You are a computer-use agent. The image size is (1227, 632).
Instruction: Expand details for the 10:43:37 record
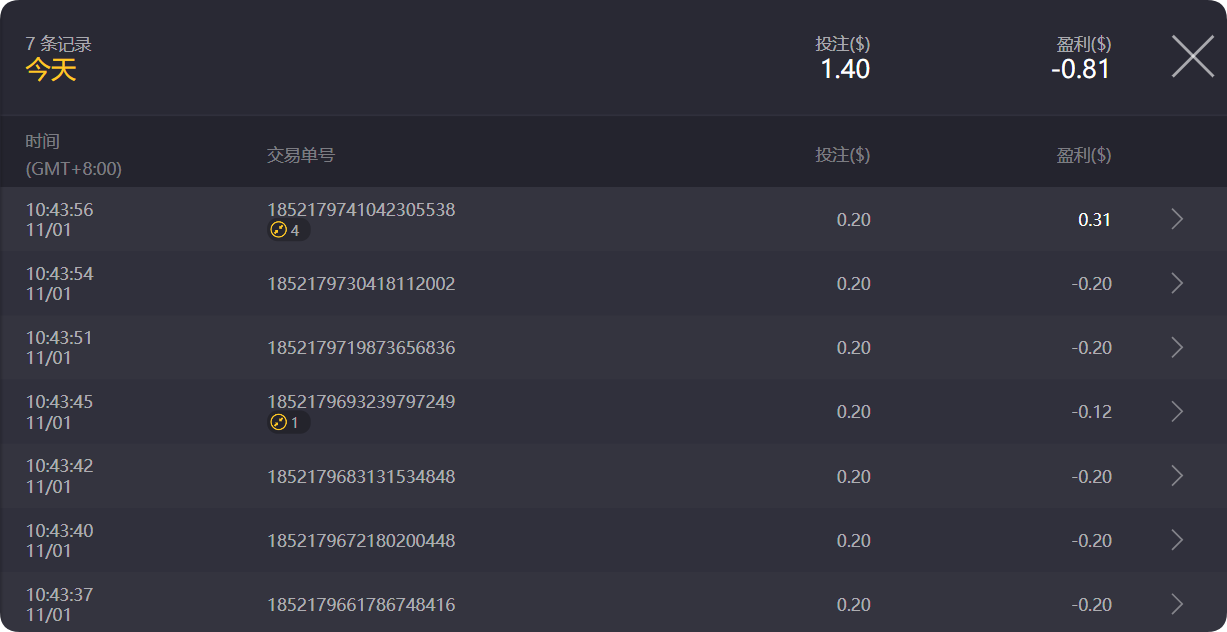[1177, 604]
